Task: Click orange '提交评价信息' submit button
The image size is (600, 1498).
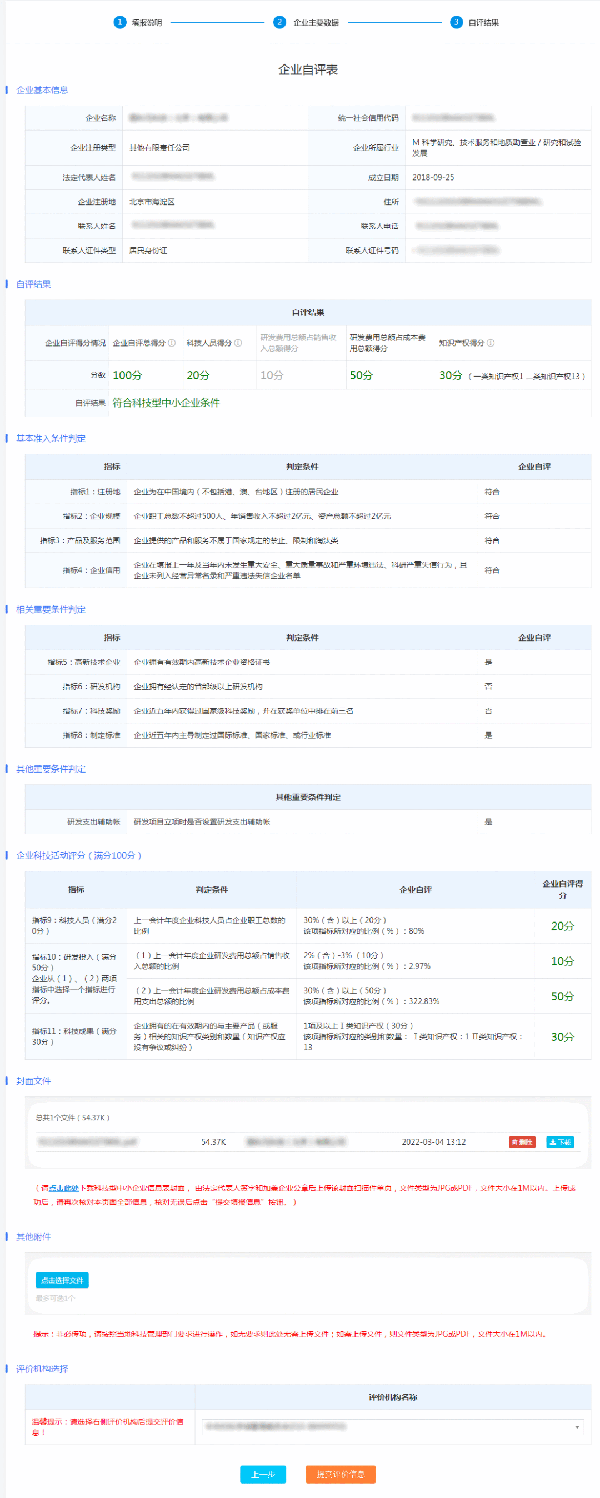Action: click(341, 1475)
